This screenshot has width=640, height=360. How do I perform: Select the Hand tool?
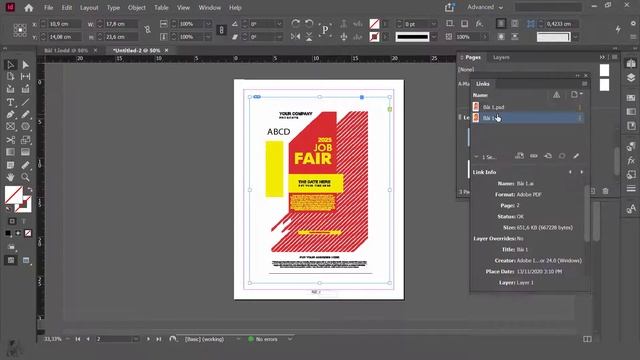click(x=11, y=178)
